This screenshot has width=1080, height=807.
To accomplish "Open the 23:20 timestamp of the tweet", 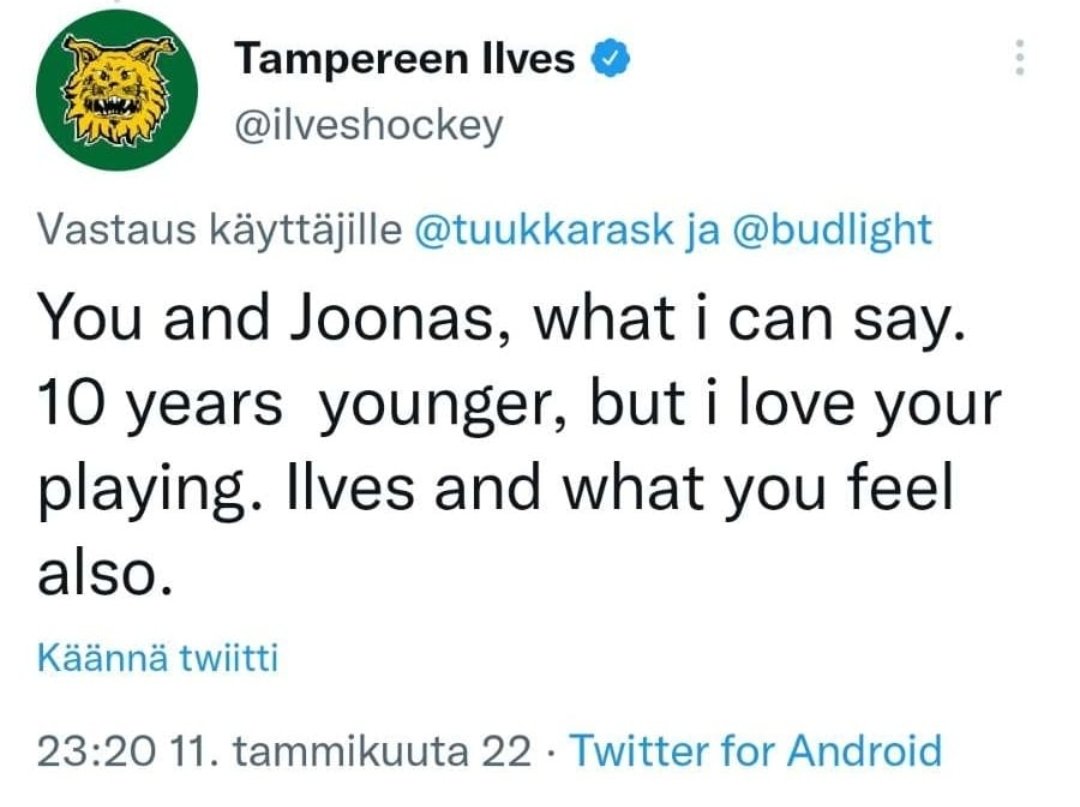I will (x=97, y=751).
